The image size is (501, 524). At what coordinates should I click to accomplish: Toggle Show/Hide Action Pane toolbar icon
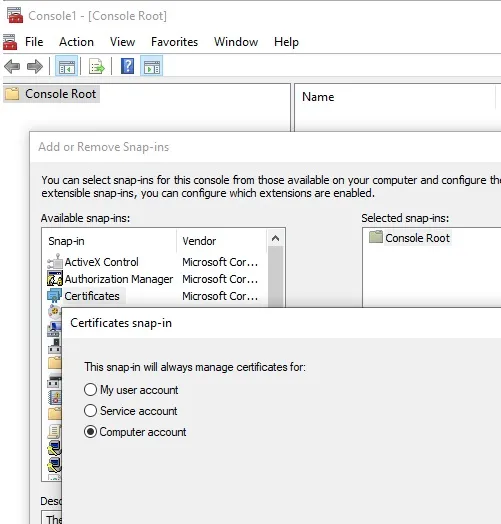click(152, 66)
